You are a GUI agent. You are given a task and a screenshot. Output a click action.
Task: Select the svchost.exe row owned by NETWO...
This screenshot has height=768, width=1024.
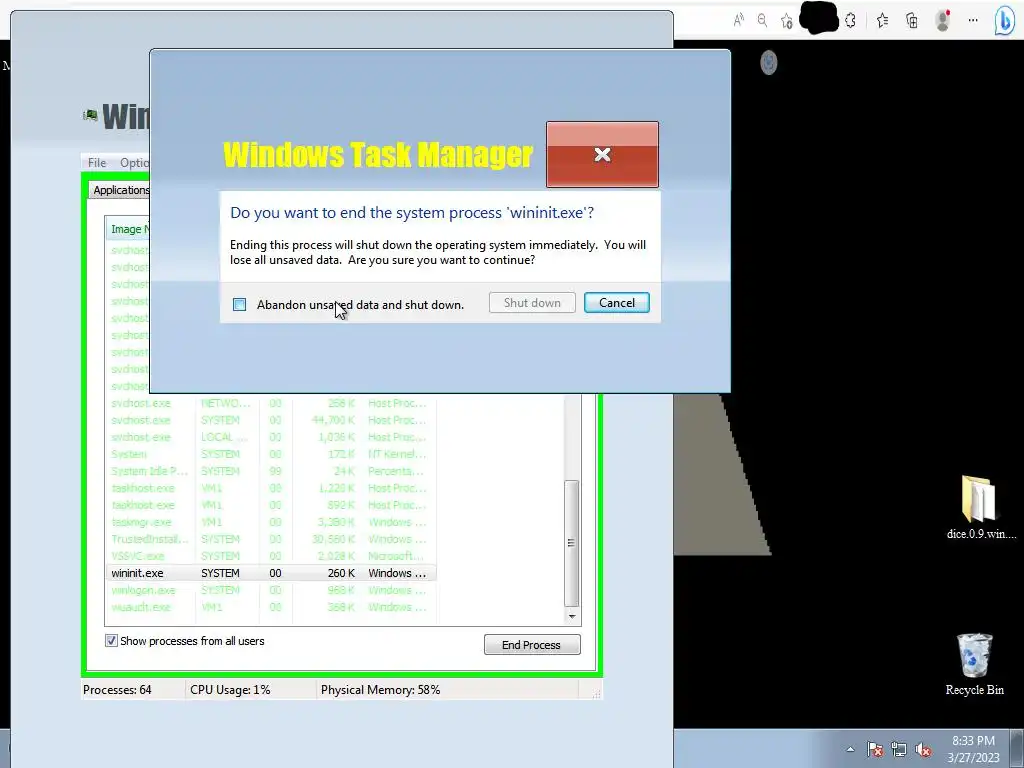270,403
